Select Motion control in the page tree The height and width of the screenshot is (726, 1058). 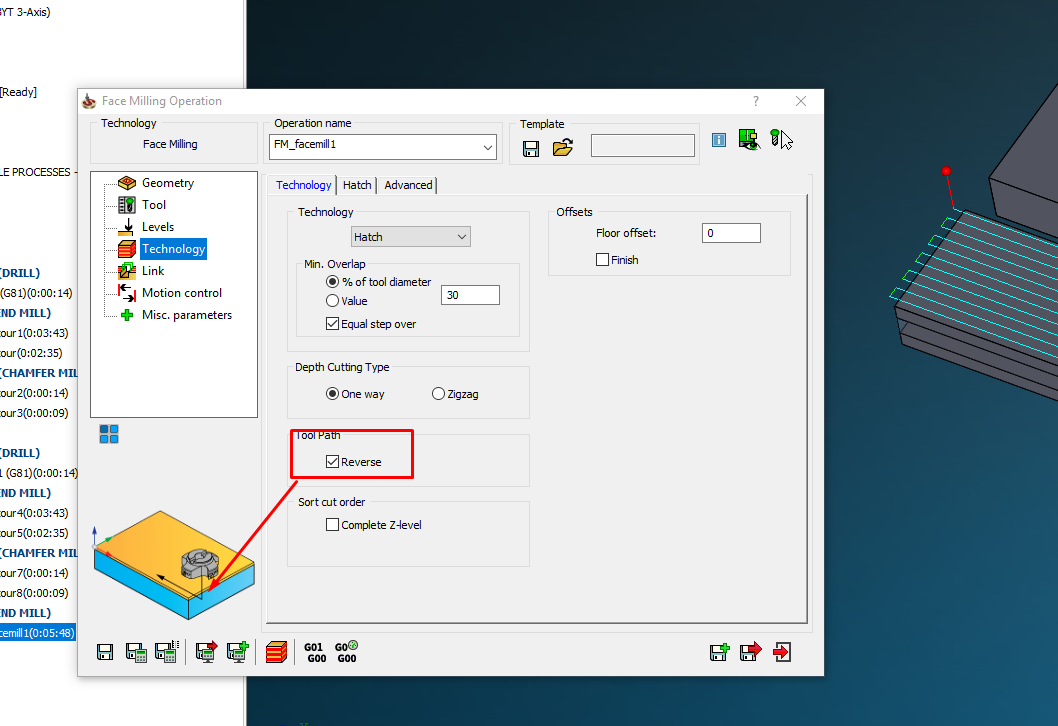pyautogui.click(x=182, y=293)
